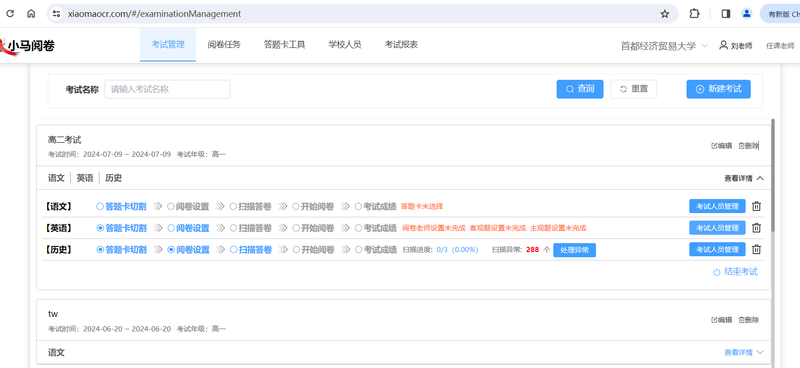Select 答题卡切割 step for 英语
The image size is (800, 368).
(121, 228)
